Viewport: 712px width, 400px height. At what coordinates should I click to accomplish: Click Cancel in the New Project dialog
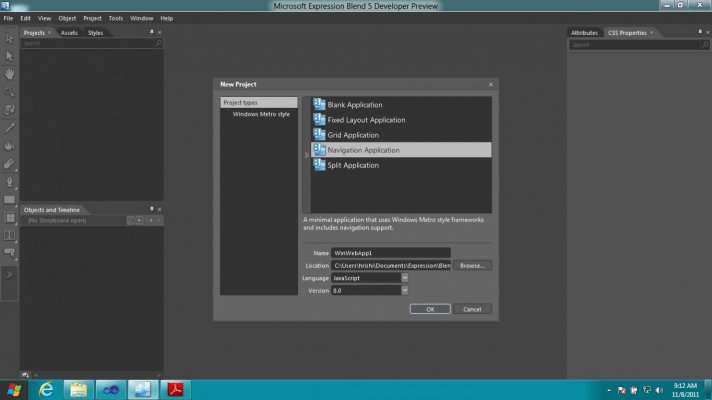472,309
